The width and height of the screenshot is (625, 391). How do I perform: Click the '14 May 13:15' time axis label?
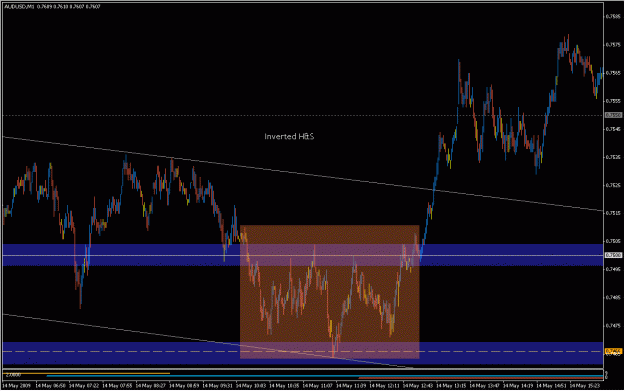(451, 386)
